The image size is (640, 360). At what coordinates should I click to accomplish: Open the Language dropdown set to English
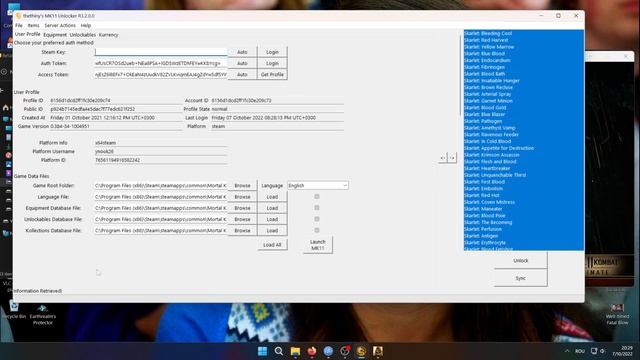[318, 186]
